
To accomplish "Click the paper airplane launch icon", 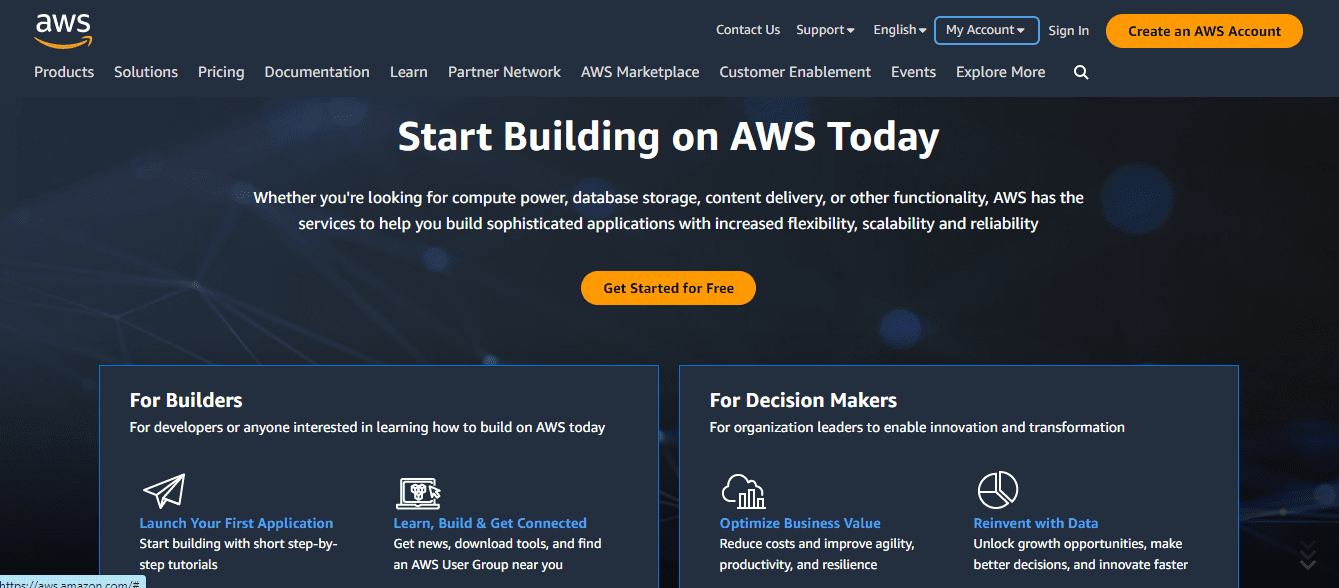I will pyautogui.click(x=162, y=489).
